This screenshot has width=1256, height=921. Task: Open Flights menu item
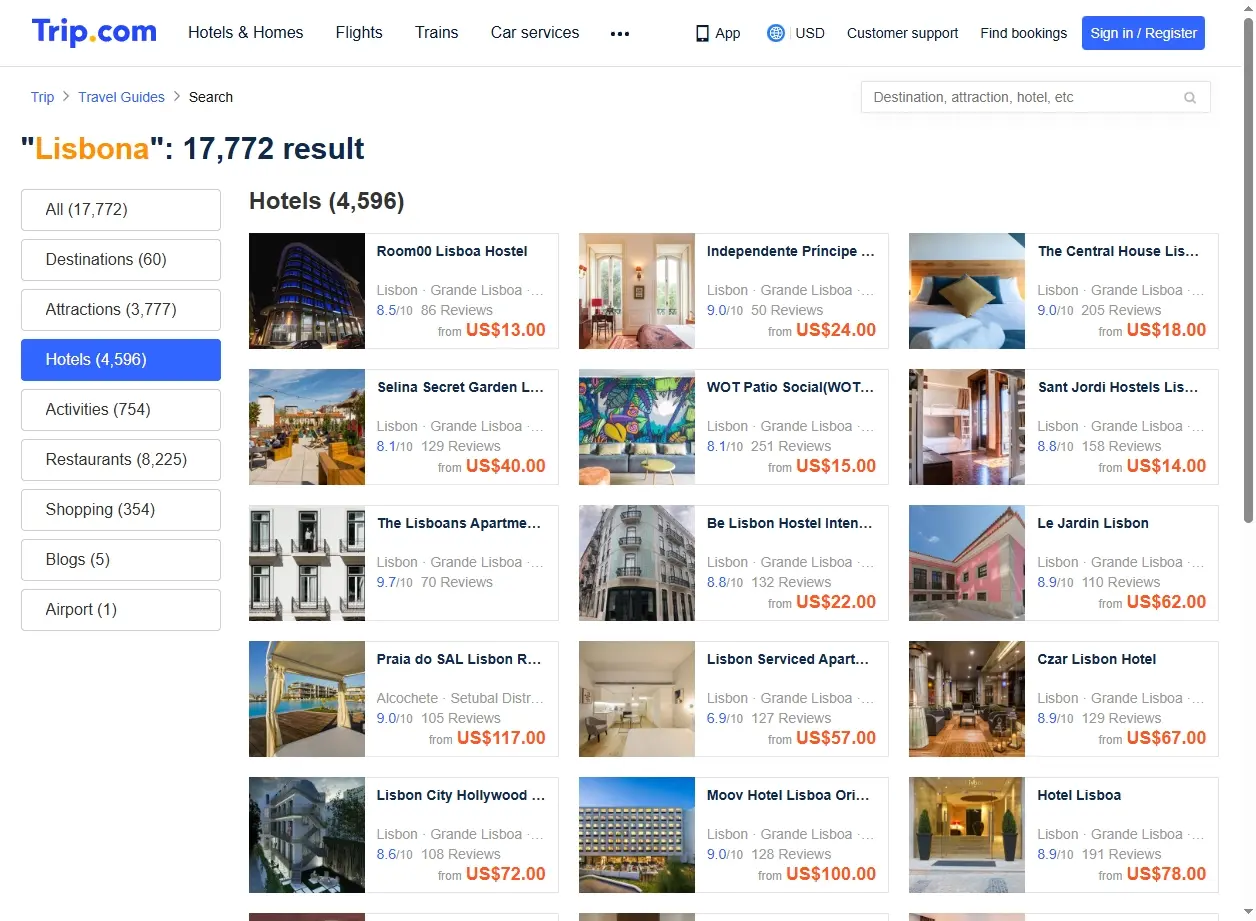pyautogui.click(x=359, y=32)
